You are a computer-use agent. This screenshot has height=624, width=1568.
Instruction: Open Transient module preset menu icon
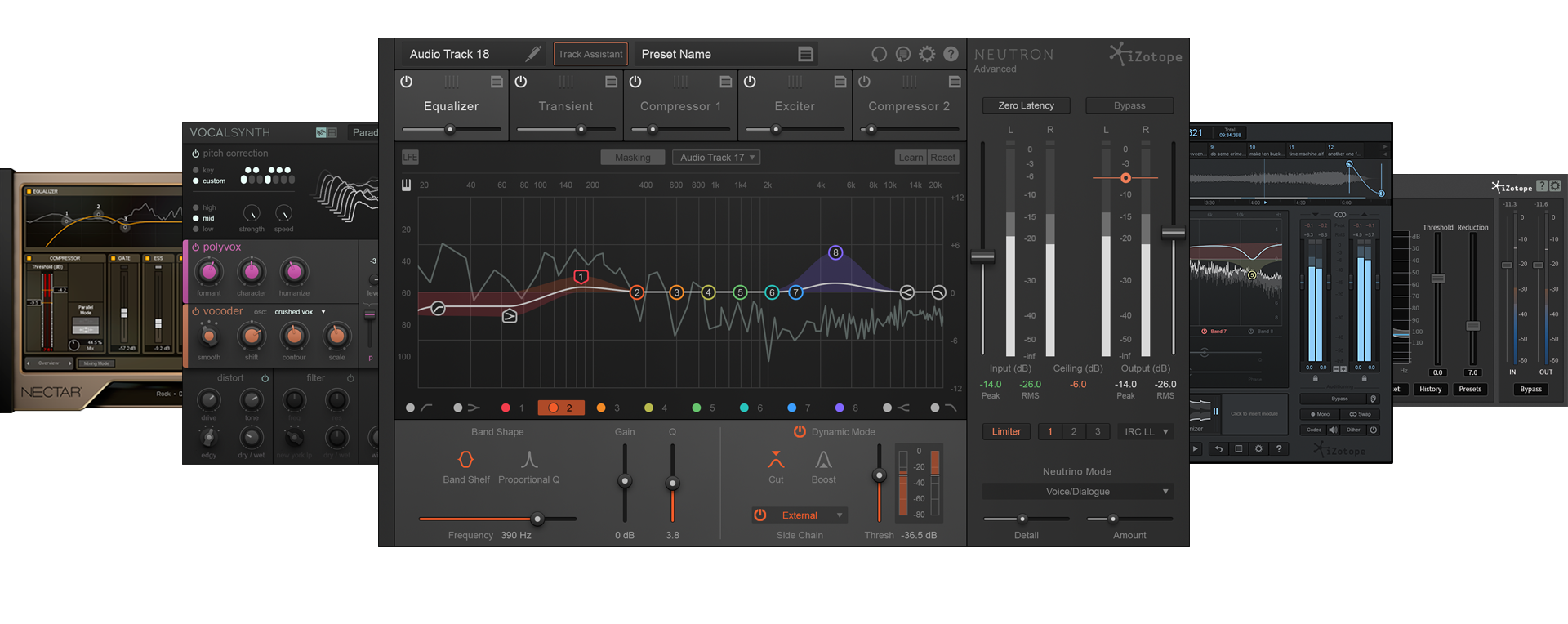tap(611, 82)
